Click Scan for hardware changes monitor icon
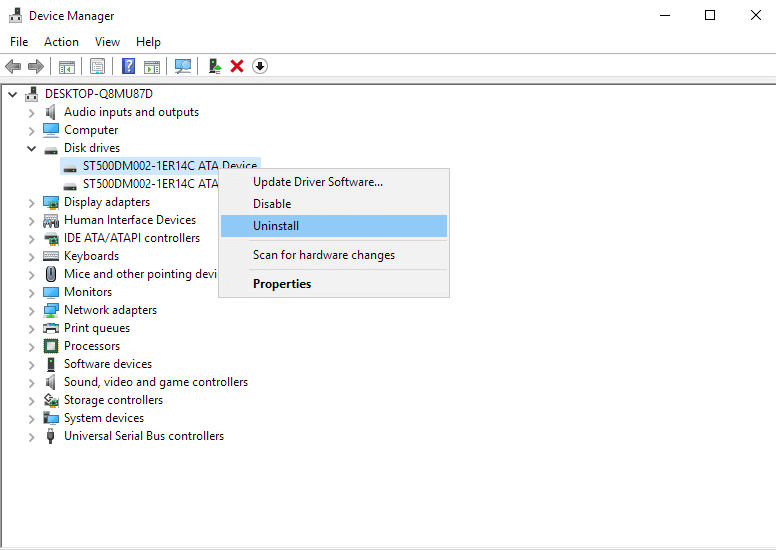 coord(183,66)
